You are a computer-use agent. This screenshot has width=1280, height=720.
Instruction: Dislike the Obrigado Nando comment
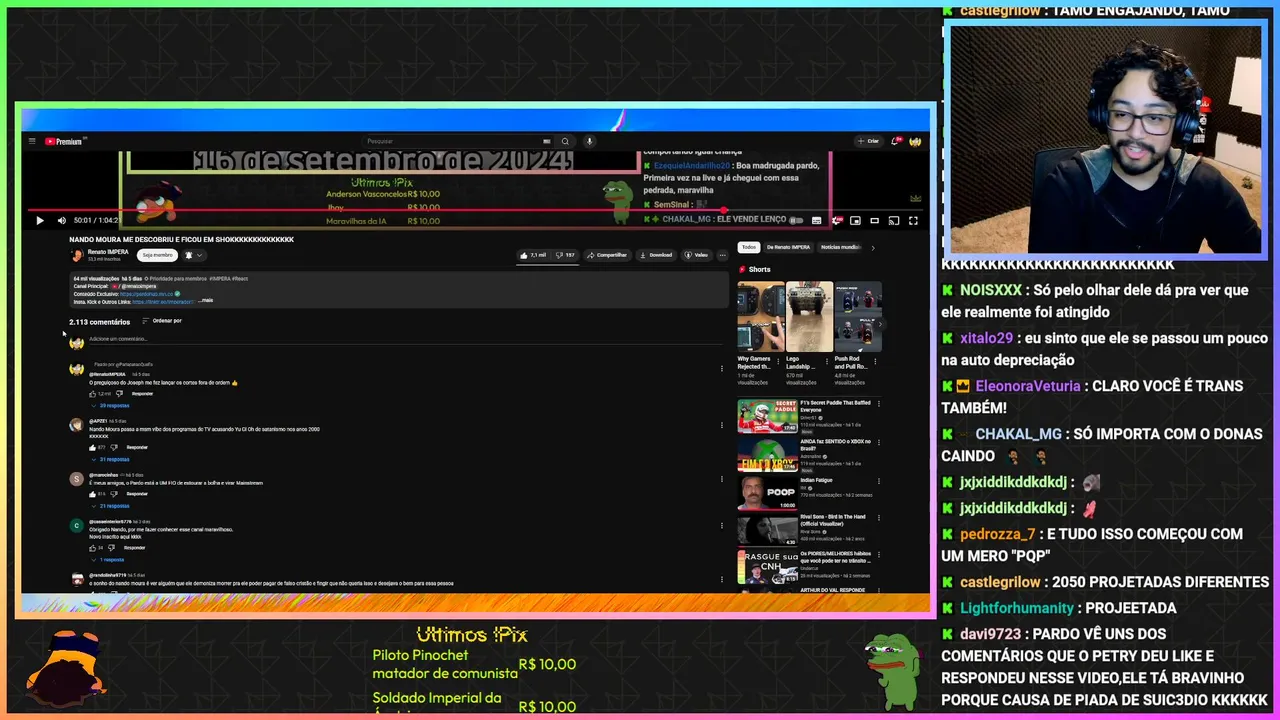point(112,548)
